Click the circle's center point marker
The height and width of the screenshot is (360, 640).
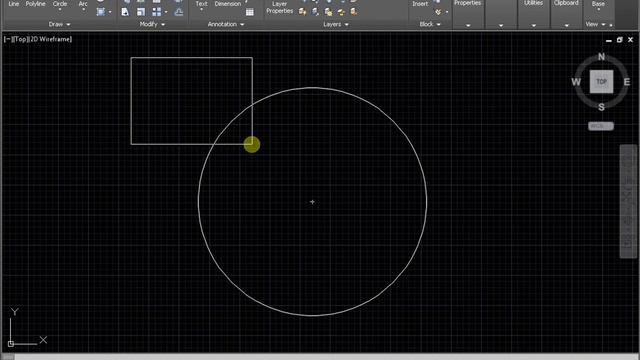(x=312, y=202)
